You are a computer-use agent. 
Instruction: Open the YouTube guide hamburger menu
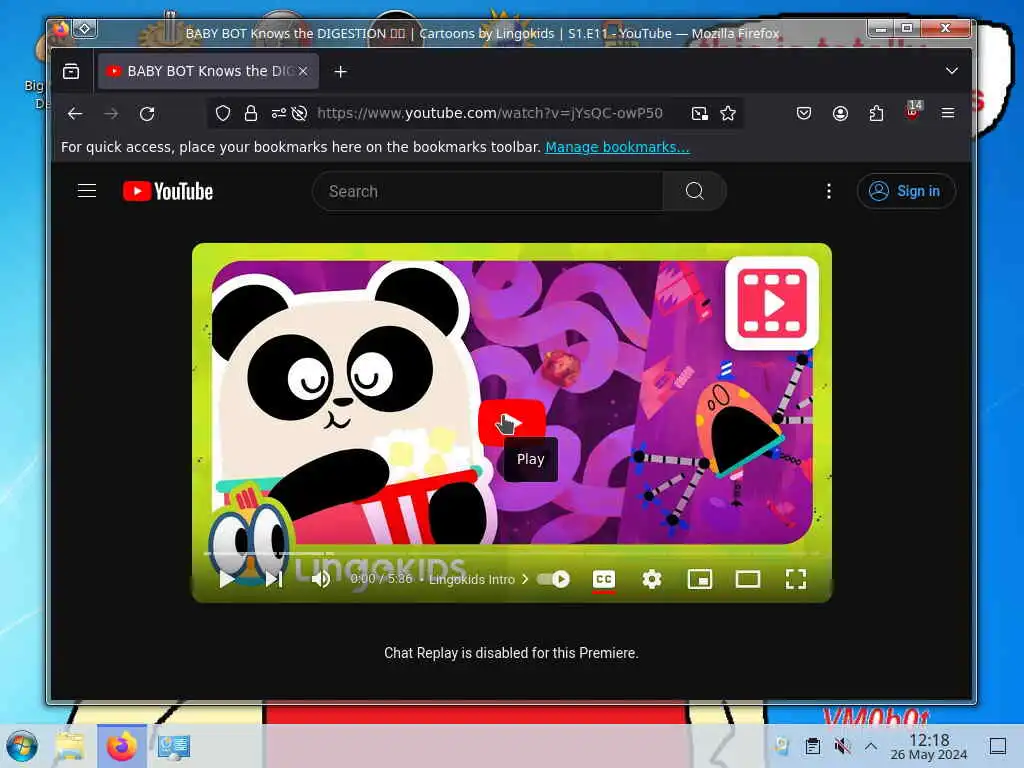click(x=87, y=191)
